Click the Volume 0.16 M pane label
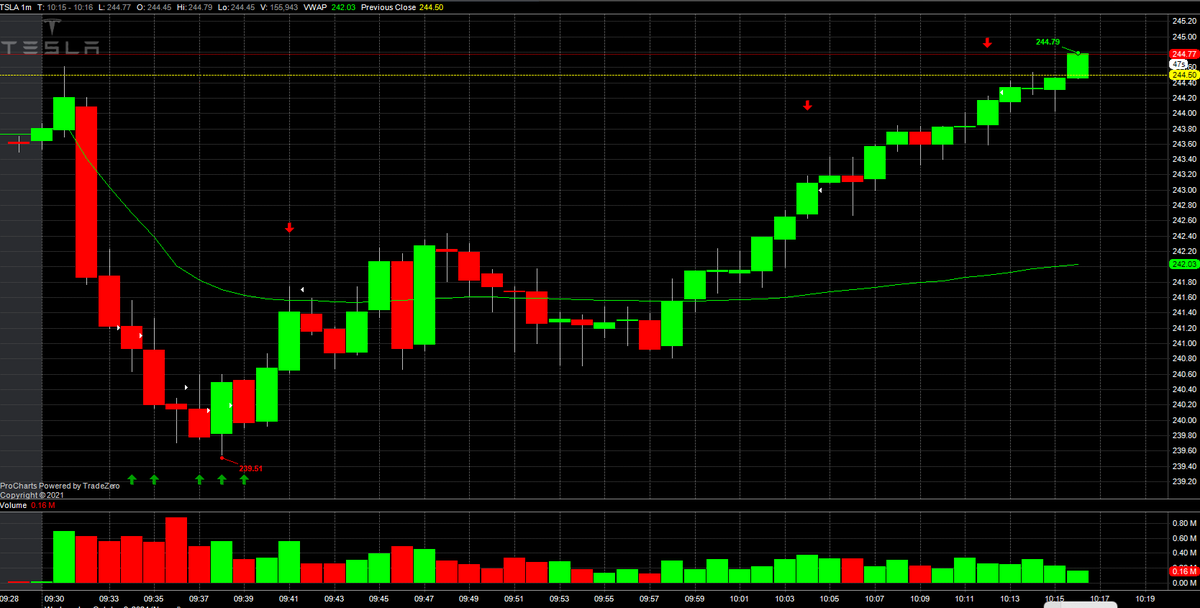The height and width of the screenshot is (608, 1200). click(29, 506)
